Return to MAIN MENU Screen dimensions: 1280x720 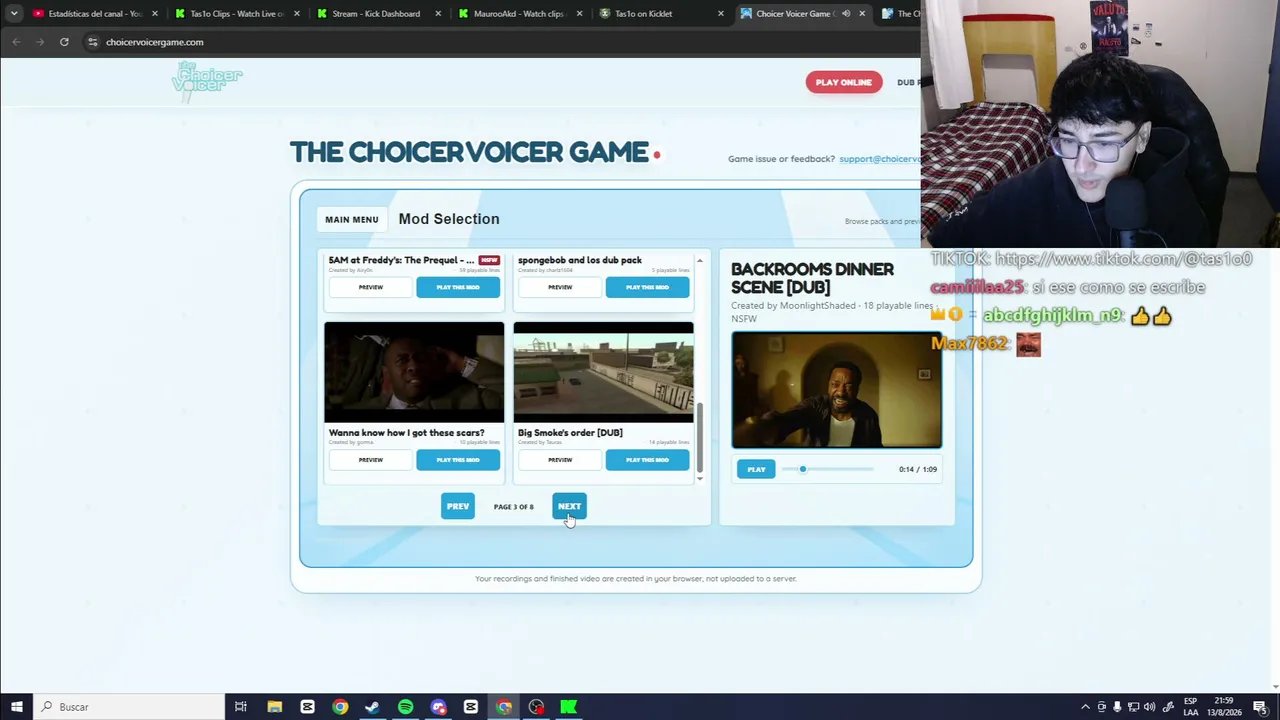click(x=352, y=220)
